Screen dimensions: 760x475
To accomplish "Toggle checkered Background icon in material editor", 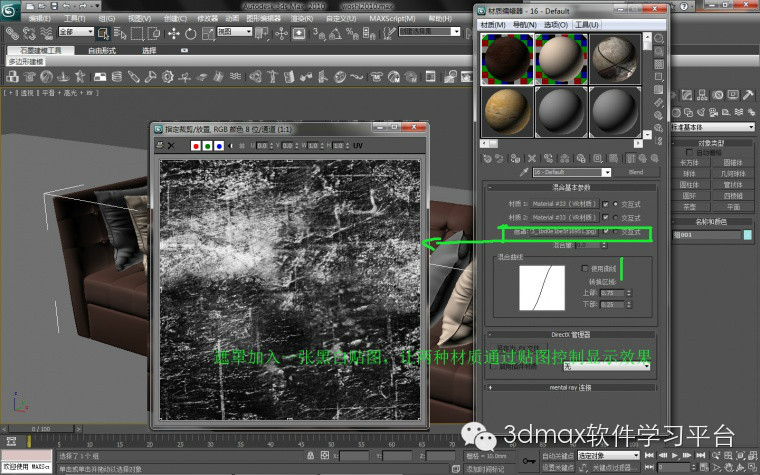I will click(x=659, y=64).
